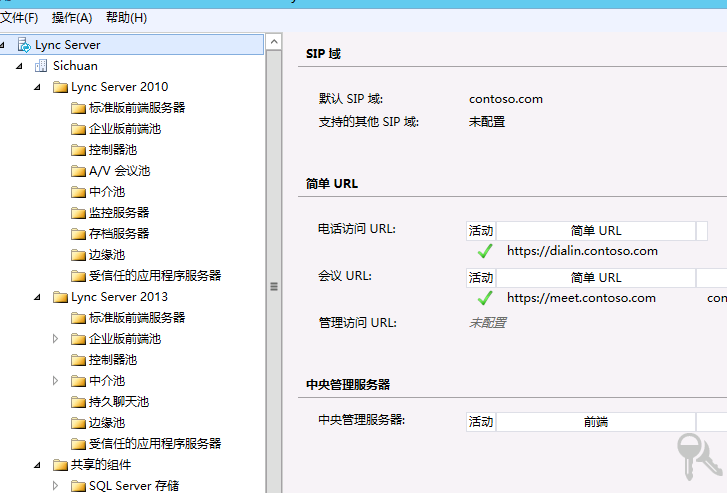Collapse the Lync Server 2013 branch
The image size is (727, 493).
[x=38, y=297]
